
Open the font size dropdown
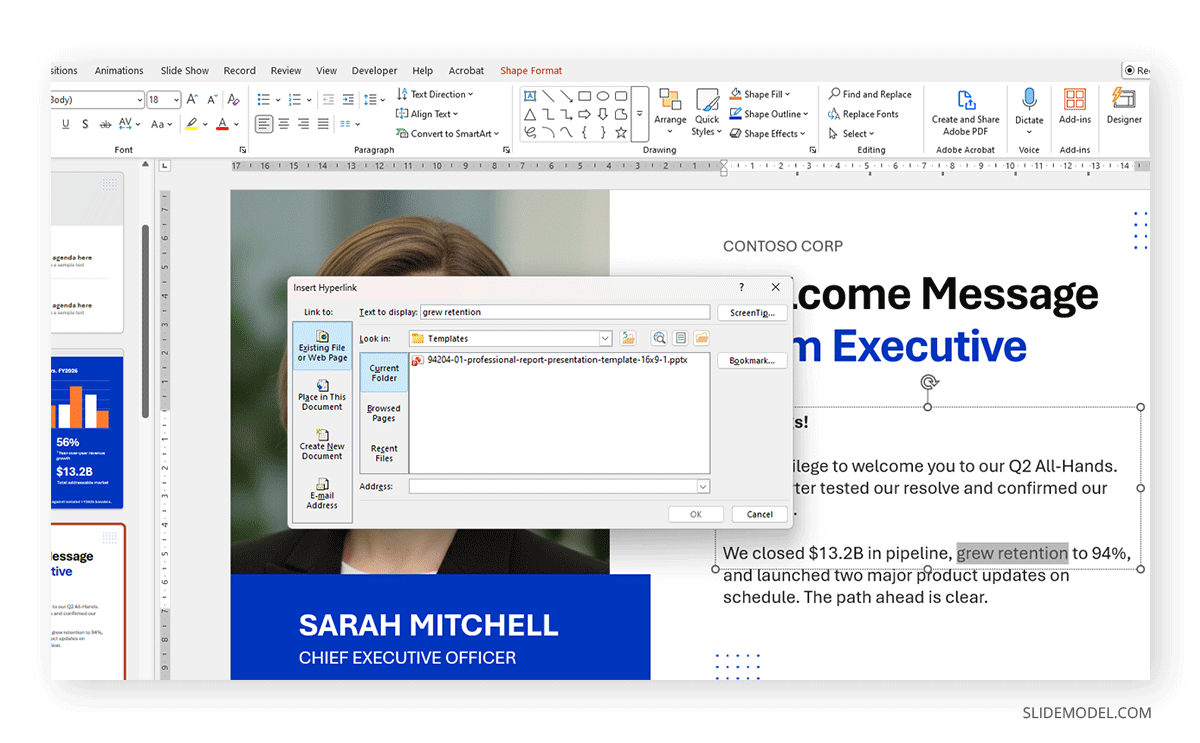(177, 100)
